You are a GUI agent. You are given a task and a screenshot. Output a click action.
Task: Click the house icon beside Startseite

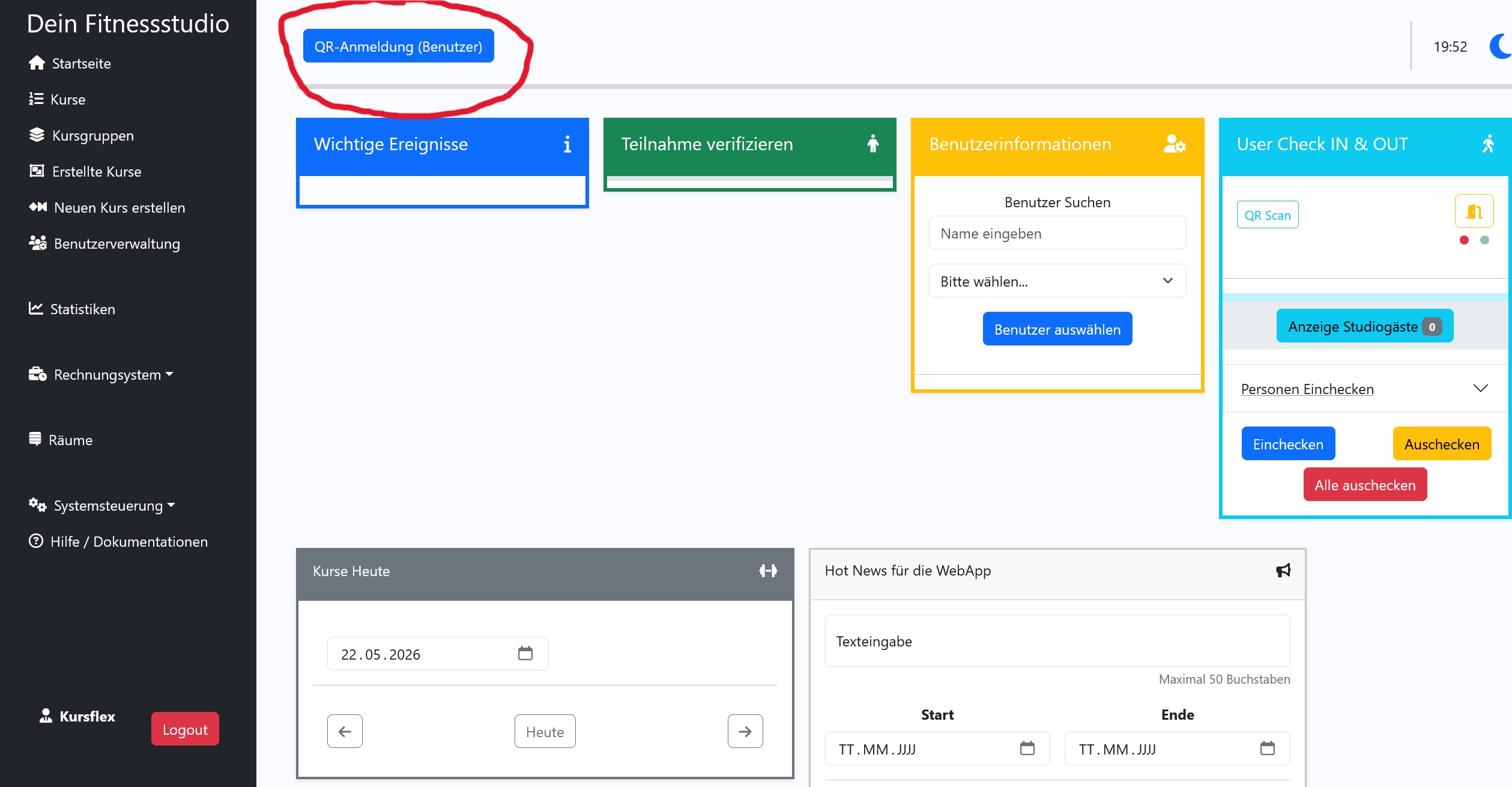coord(37,62)
